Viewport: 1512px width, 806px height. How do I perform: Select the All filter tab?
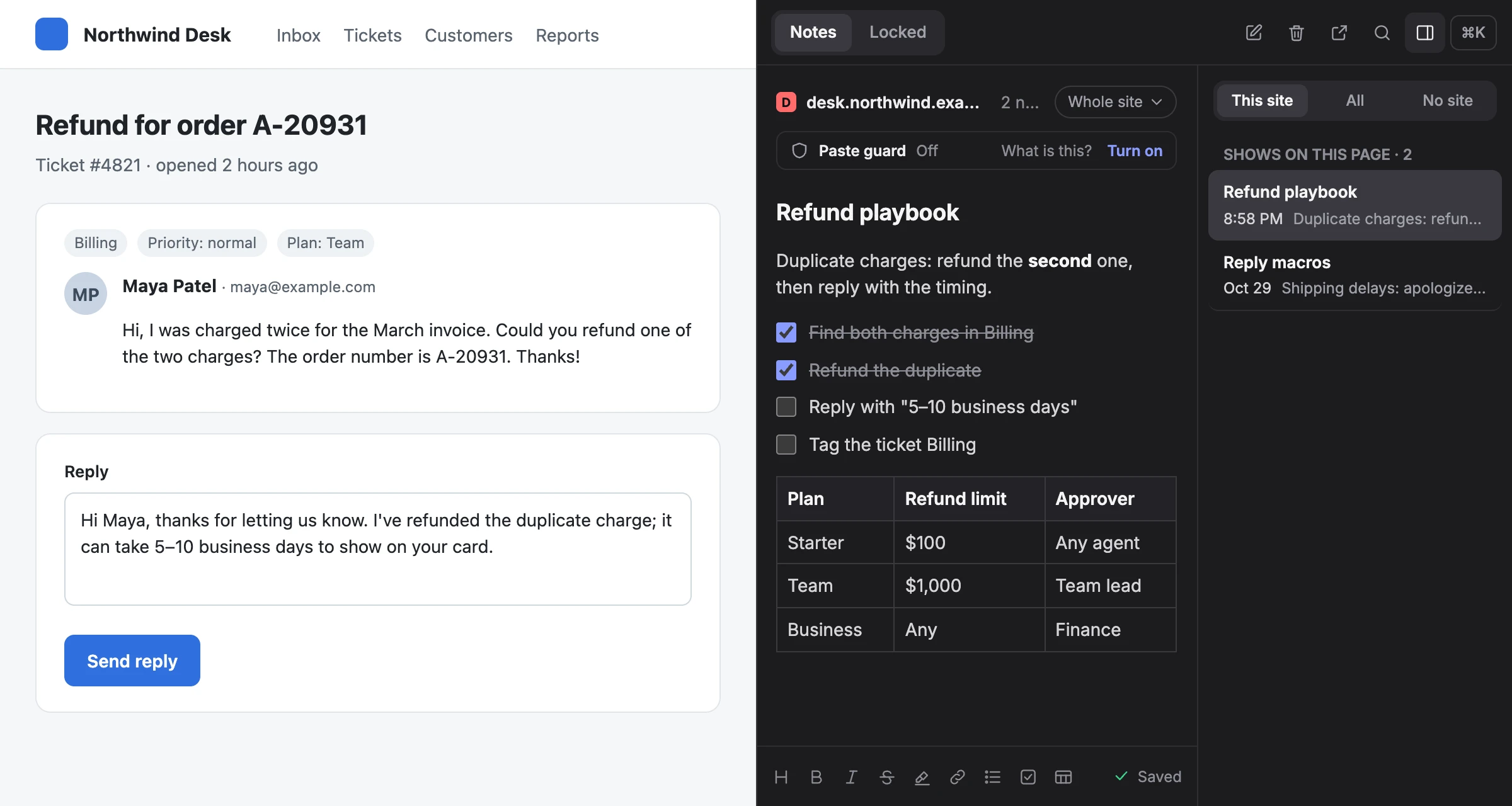1355,101
